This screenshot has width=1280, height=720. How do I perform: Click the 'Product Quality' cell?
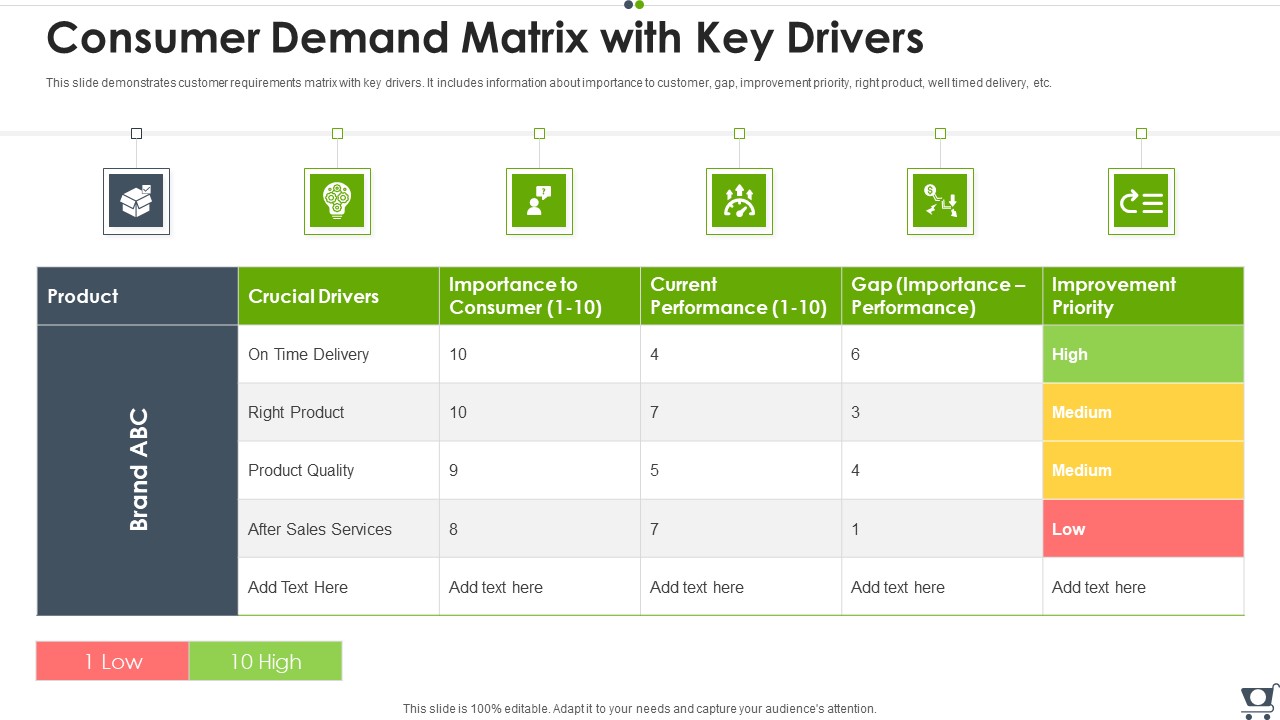pos(338,470)
